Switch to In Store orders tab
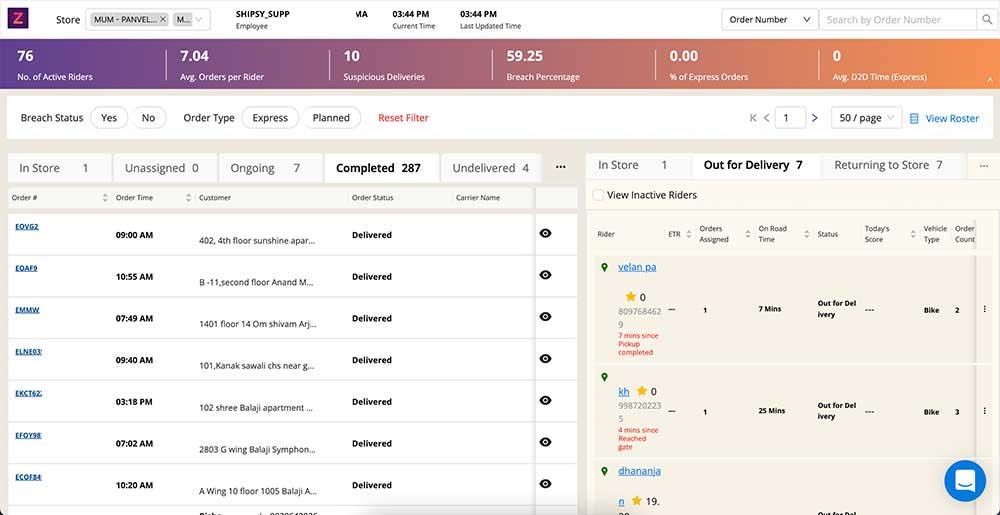 click(59, 168)
